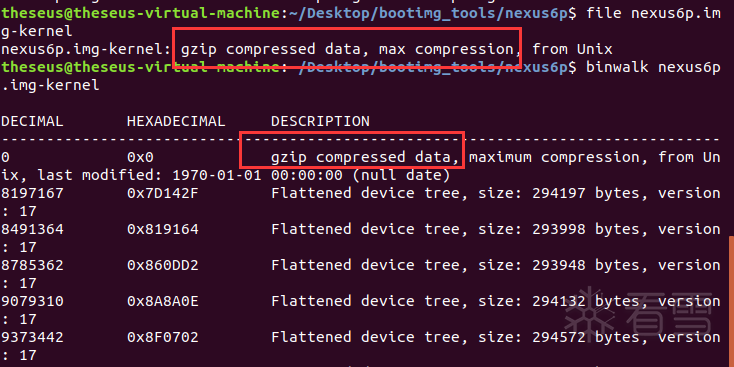This screenshot has width=734, height=367.
Task: Click decimal offset 9079310
Action: (32, 301)
